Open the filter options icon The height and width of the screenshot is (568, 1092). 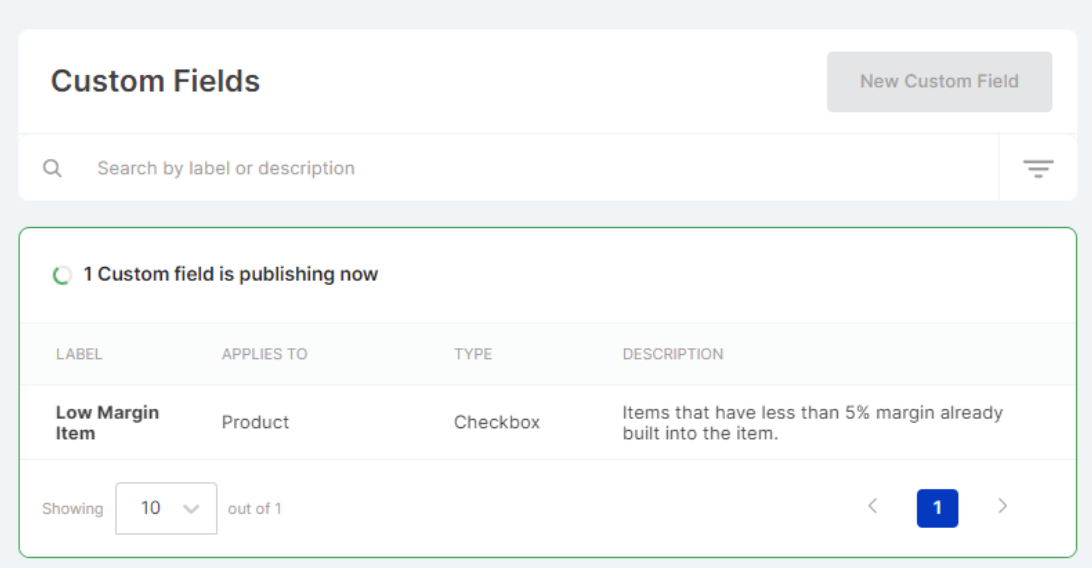pyautogui.click(x=1038, y=168)
